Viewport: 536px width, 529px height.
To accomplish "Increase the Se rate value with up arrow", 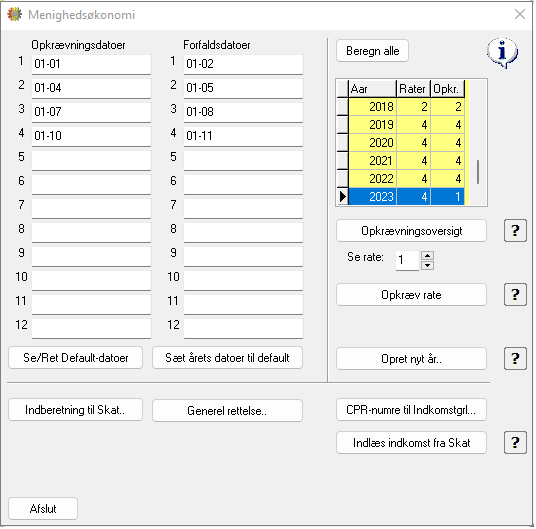I will [x=427, y=256].
